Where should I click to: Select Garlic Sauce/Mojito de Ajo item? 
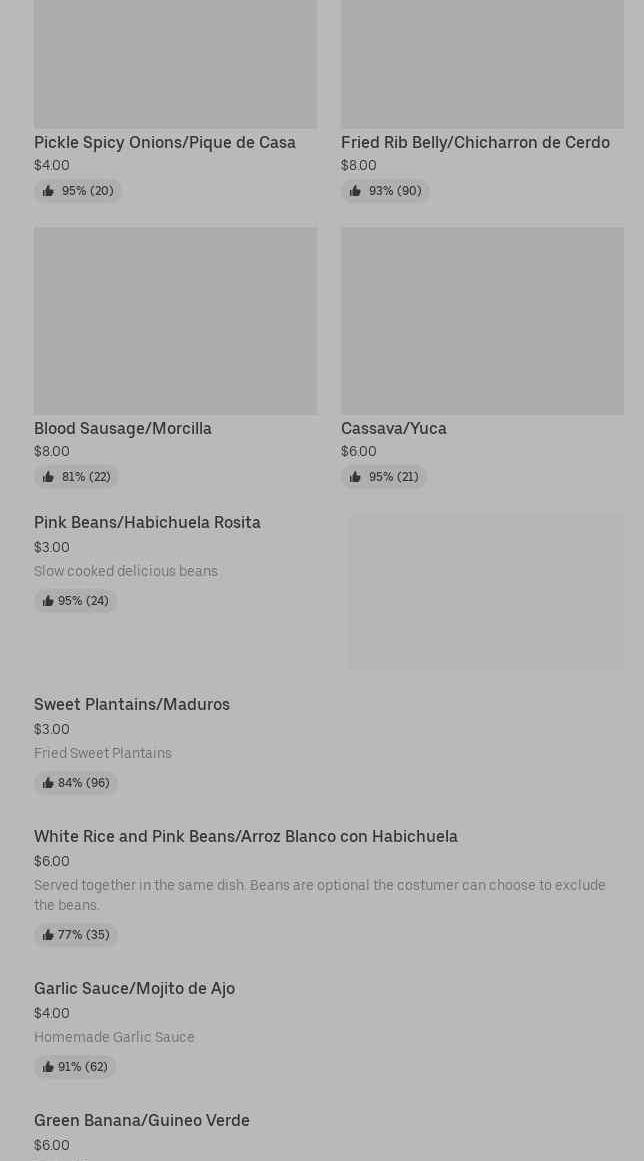pyautogui.click(x=135, y=988)
